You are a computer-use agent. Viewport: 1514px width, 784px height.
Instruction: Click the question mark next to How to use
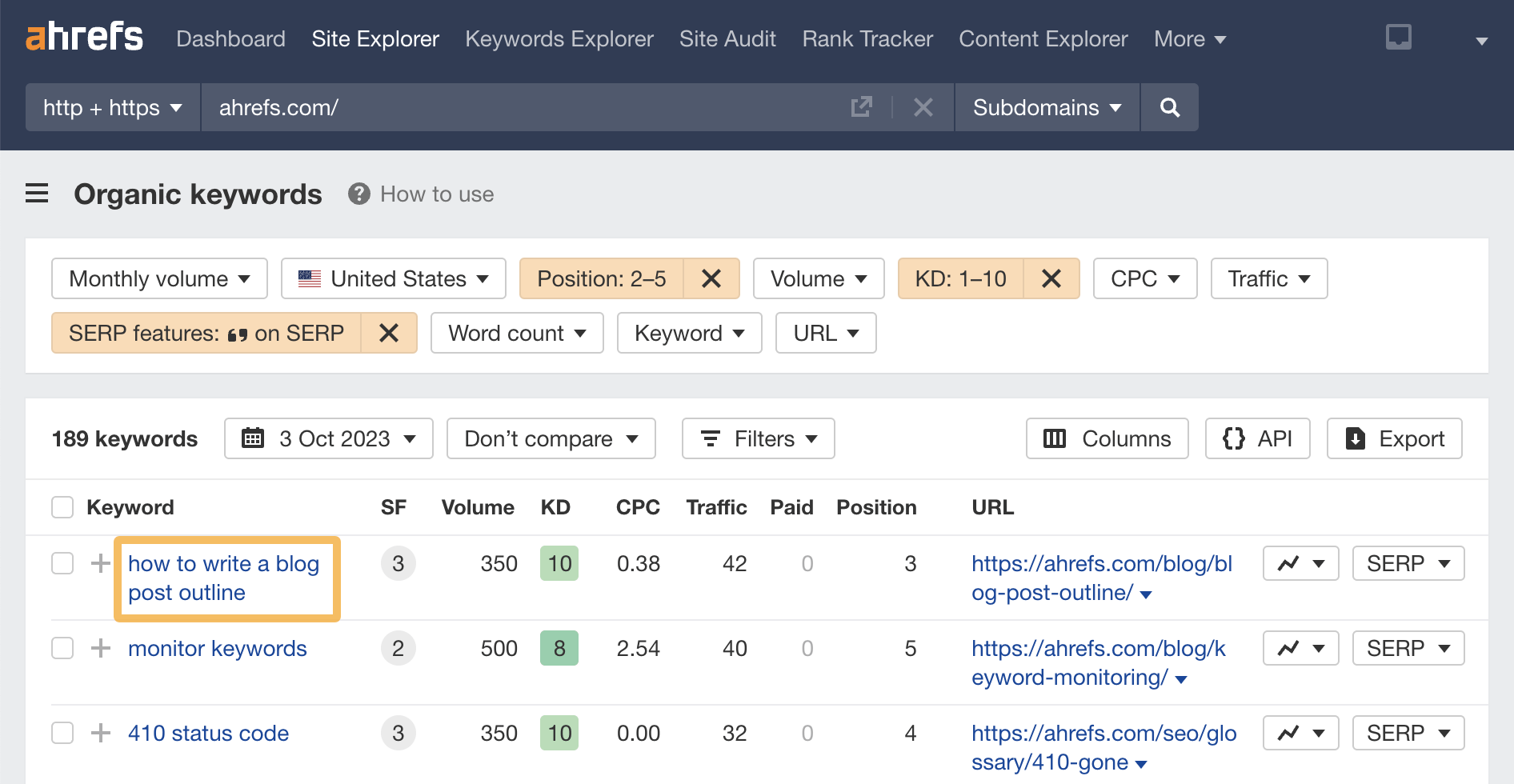[x=358, y=194]
